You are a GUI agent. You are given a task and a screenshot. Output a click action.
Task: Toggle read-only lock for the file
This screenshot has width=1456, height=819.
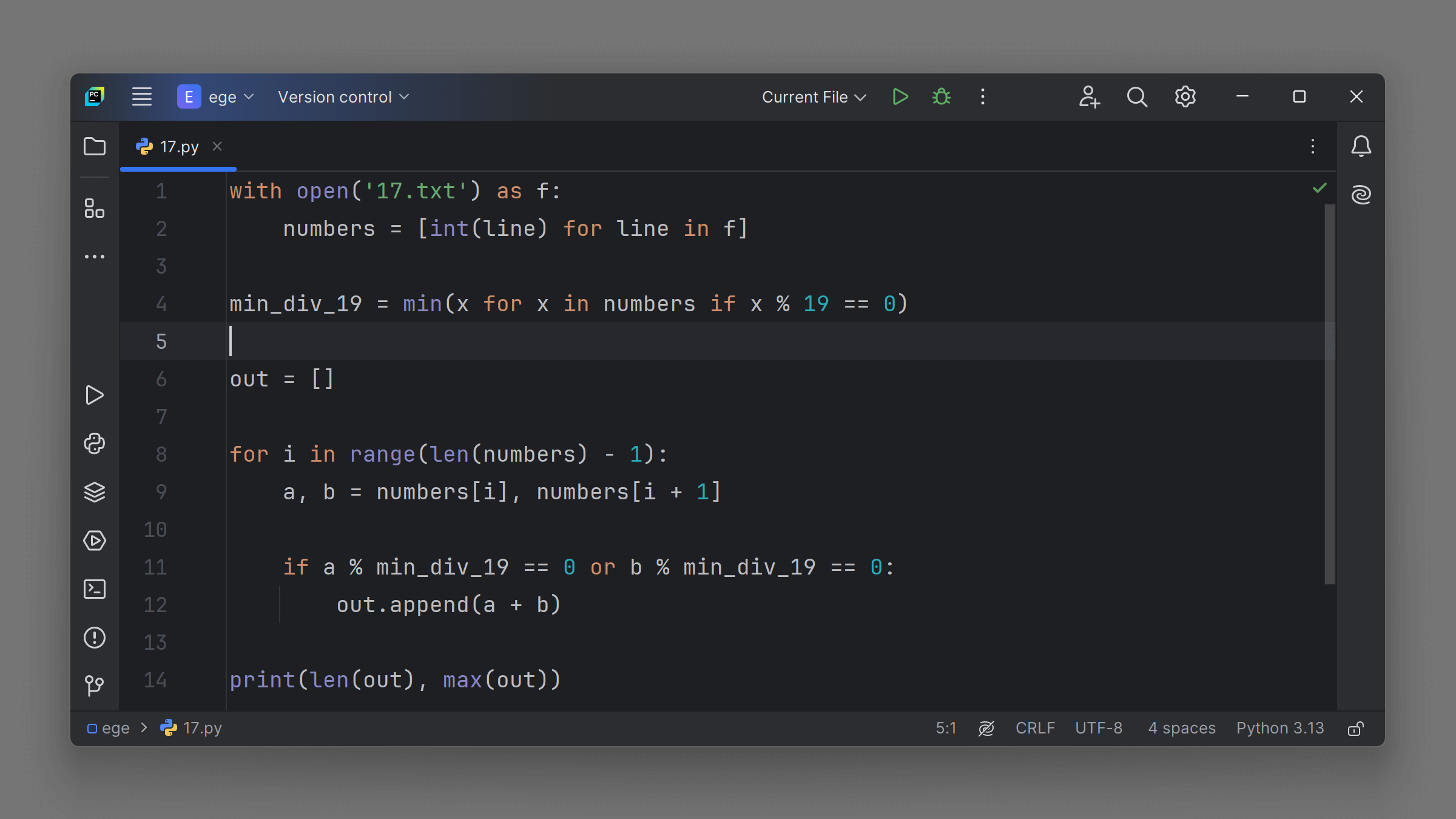click(1356, 729)
